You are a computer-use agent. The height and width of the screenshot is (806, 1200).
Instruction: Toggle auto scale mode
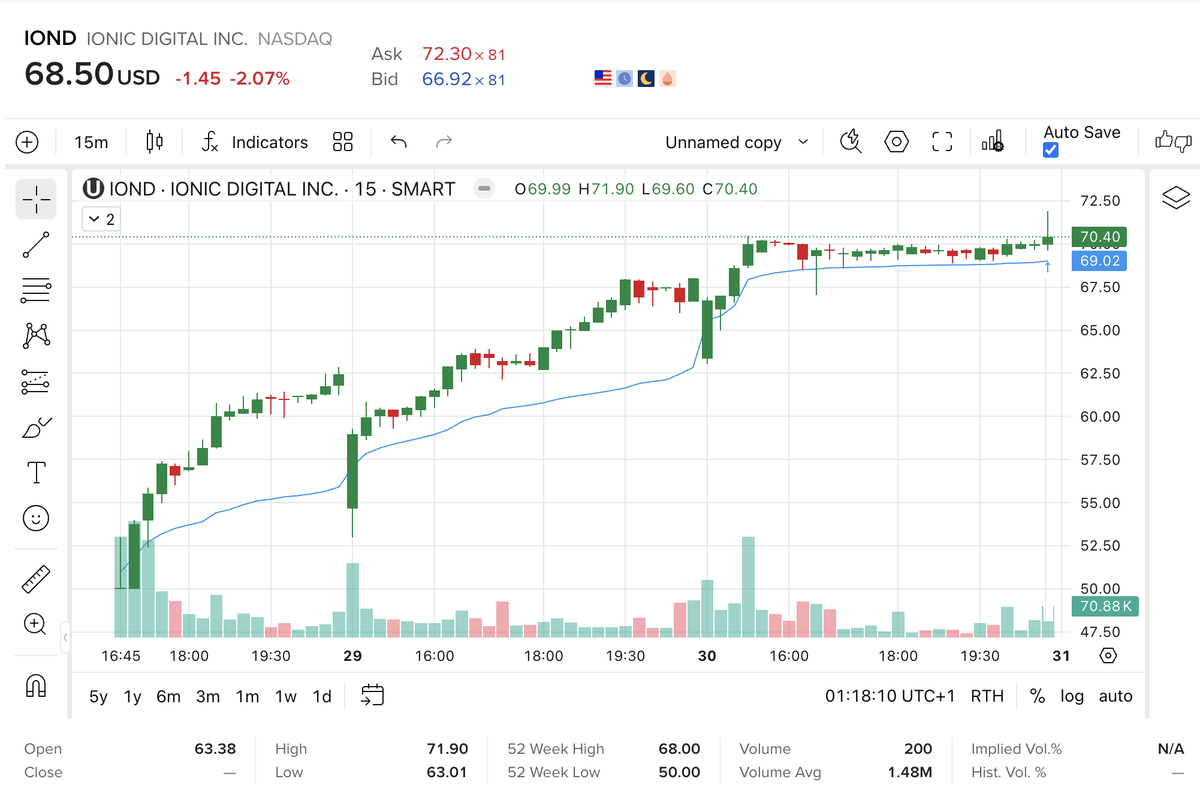click(1115, 696)
